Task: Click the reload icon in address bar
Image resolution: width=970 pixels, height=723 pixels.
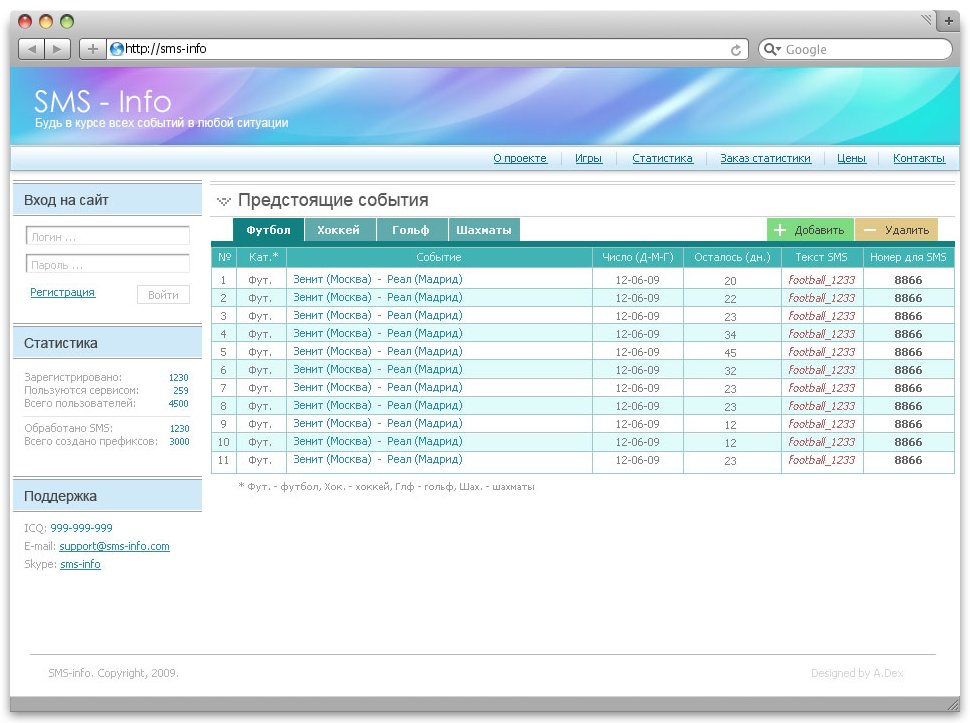Action: (737, 49)
